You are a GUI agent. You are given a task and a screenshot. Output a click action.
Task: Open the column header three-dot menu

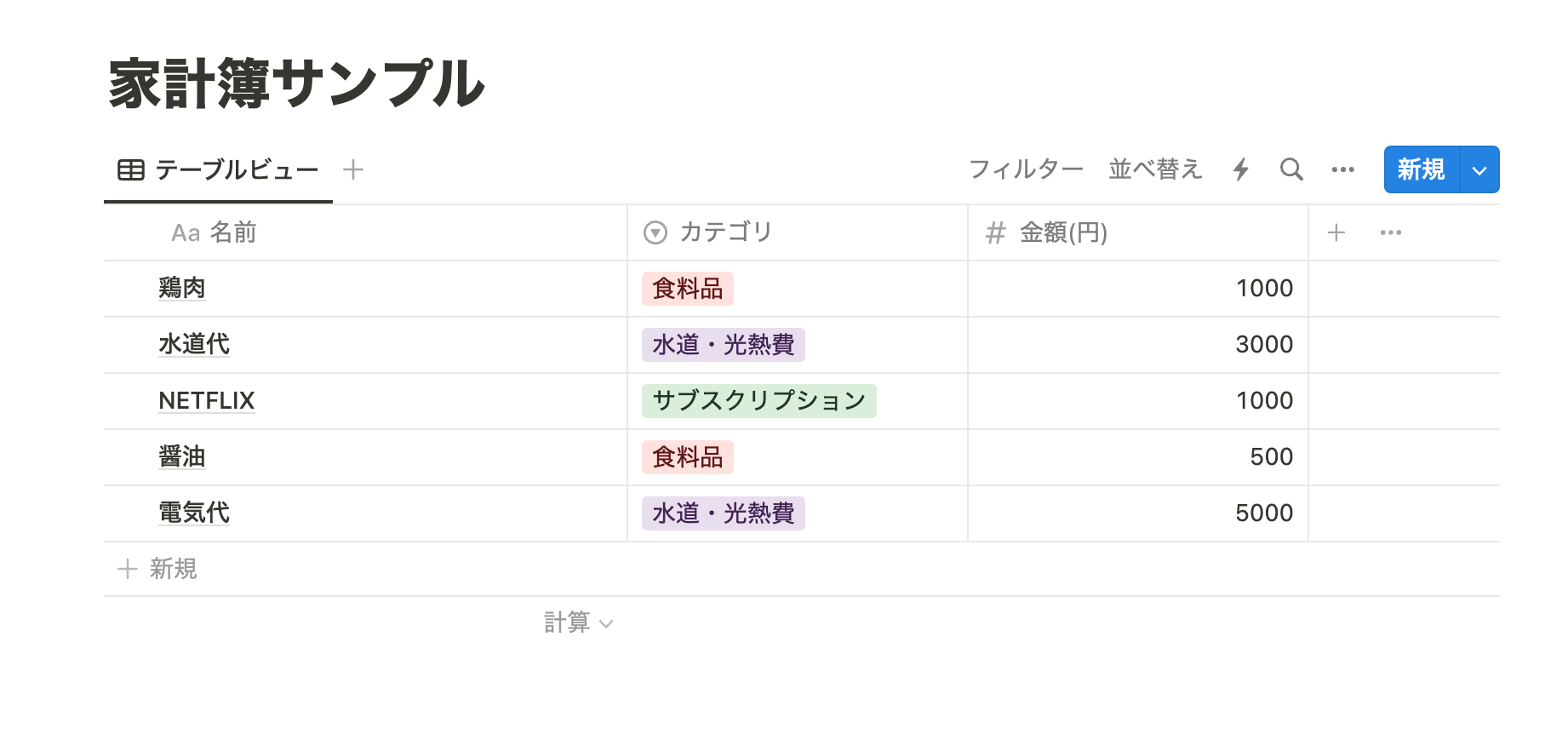[x=1390, y=232]
